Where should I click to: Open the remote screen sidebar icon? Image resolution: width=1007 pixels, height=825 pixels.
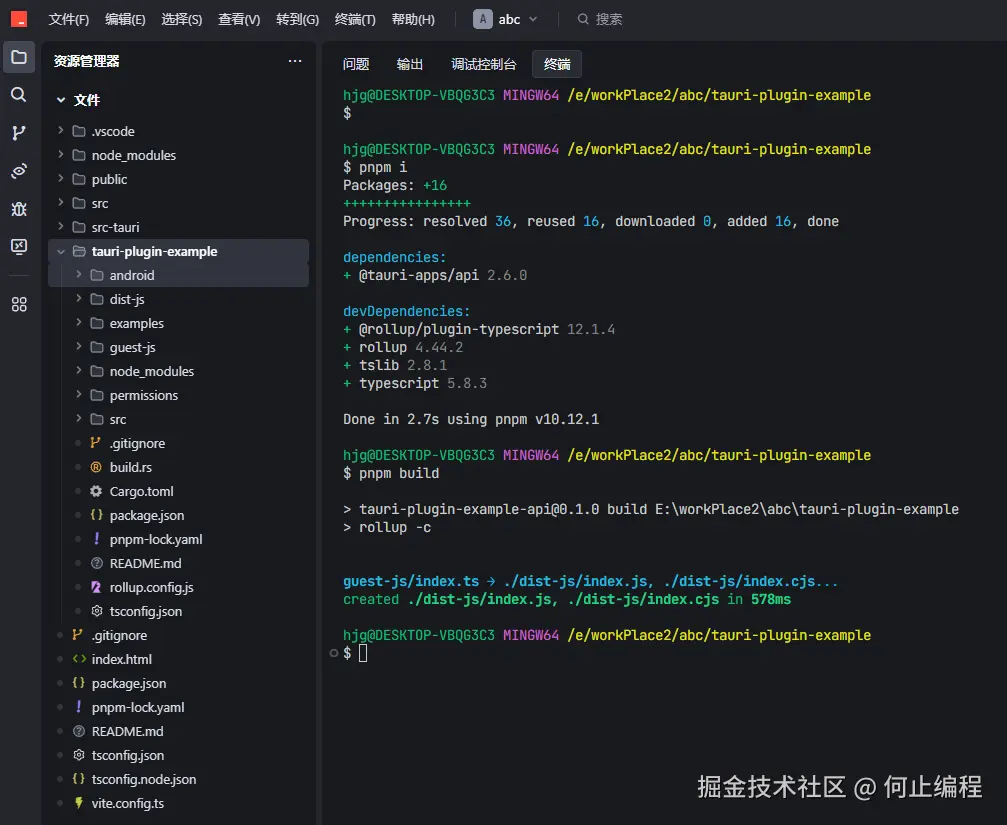pos(19,247)
